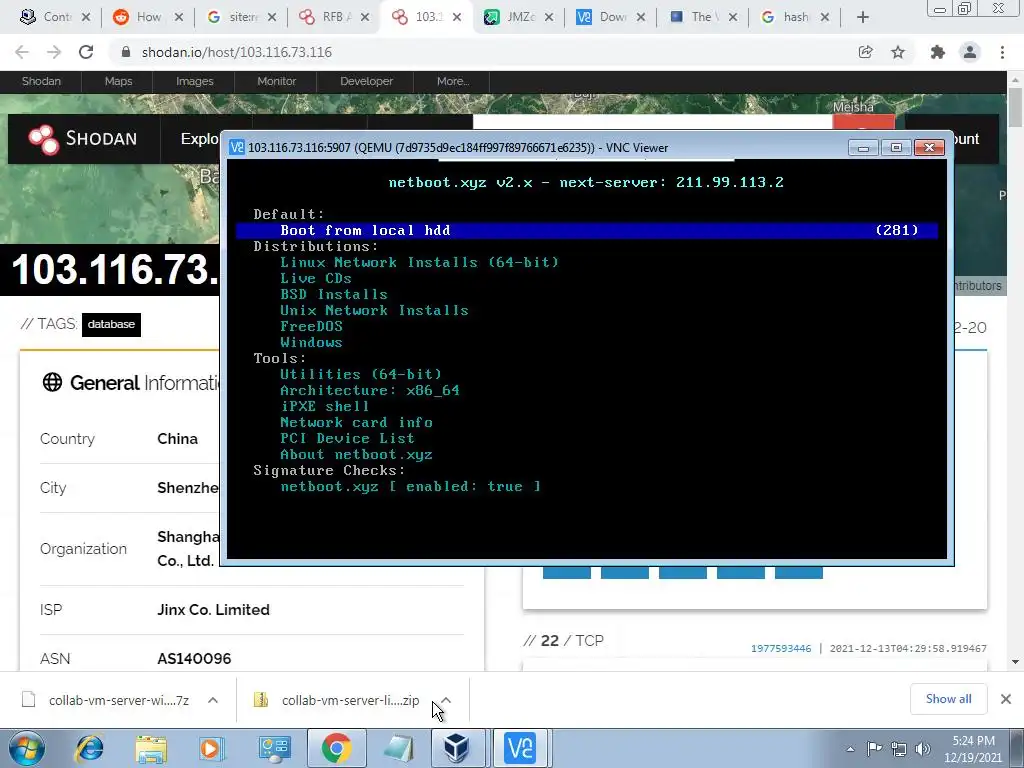This screenshot has width=1024, height=768.
Task: Open Chrome profile avatar
Action: 970,52
